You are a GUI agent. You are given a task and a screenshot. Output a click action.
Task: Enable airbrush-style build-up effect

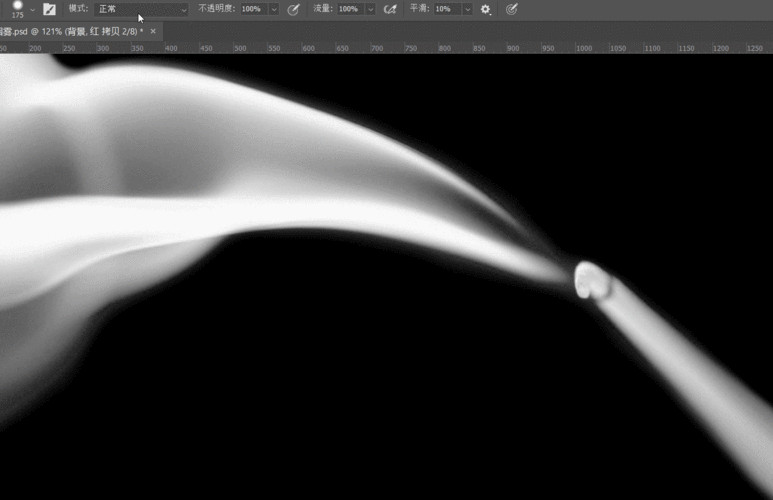pyautogui.click(x=390, y=9)
